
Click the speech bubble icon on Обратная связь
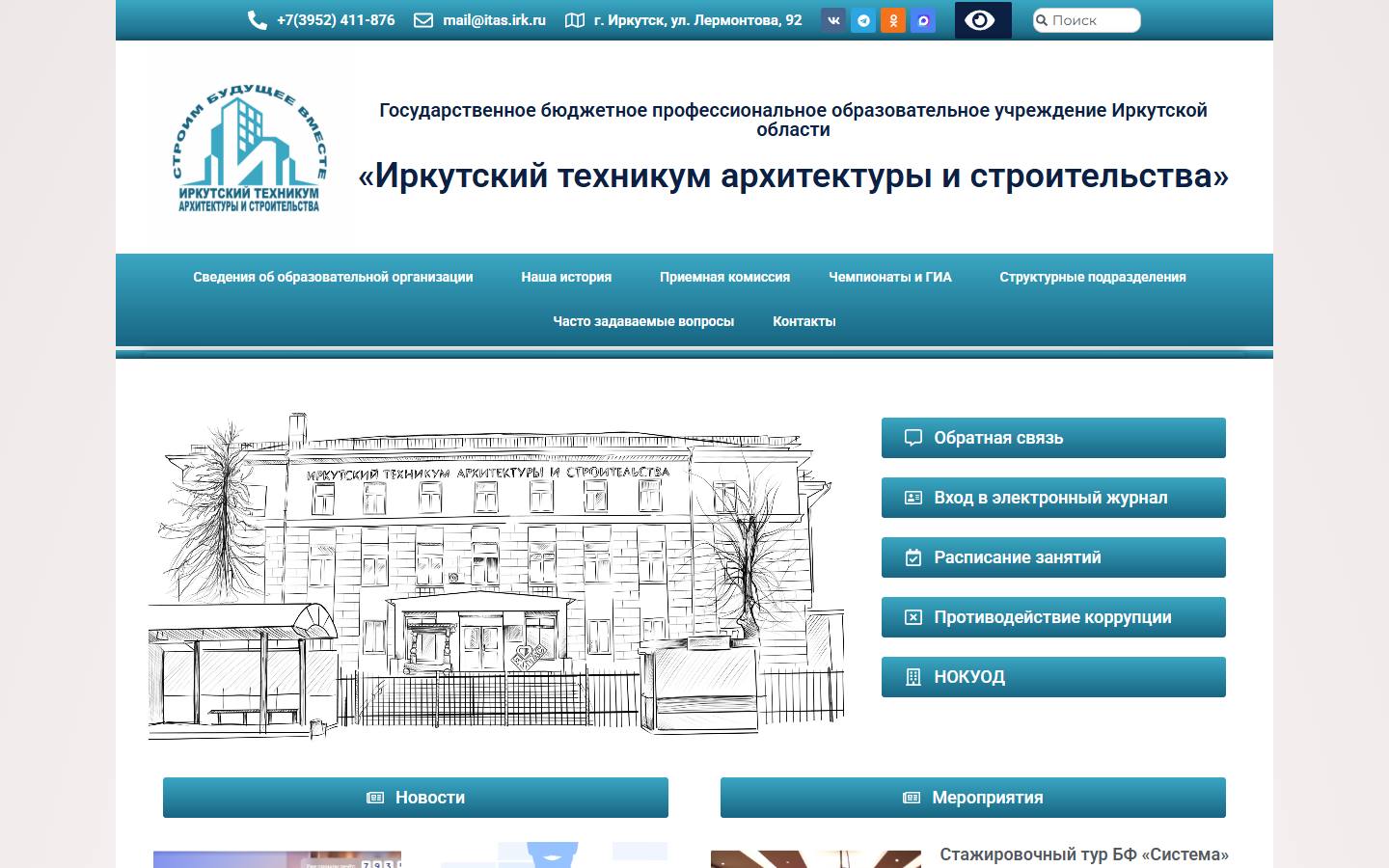pyautogui.click(x=913, y=438)
